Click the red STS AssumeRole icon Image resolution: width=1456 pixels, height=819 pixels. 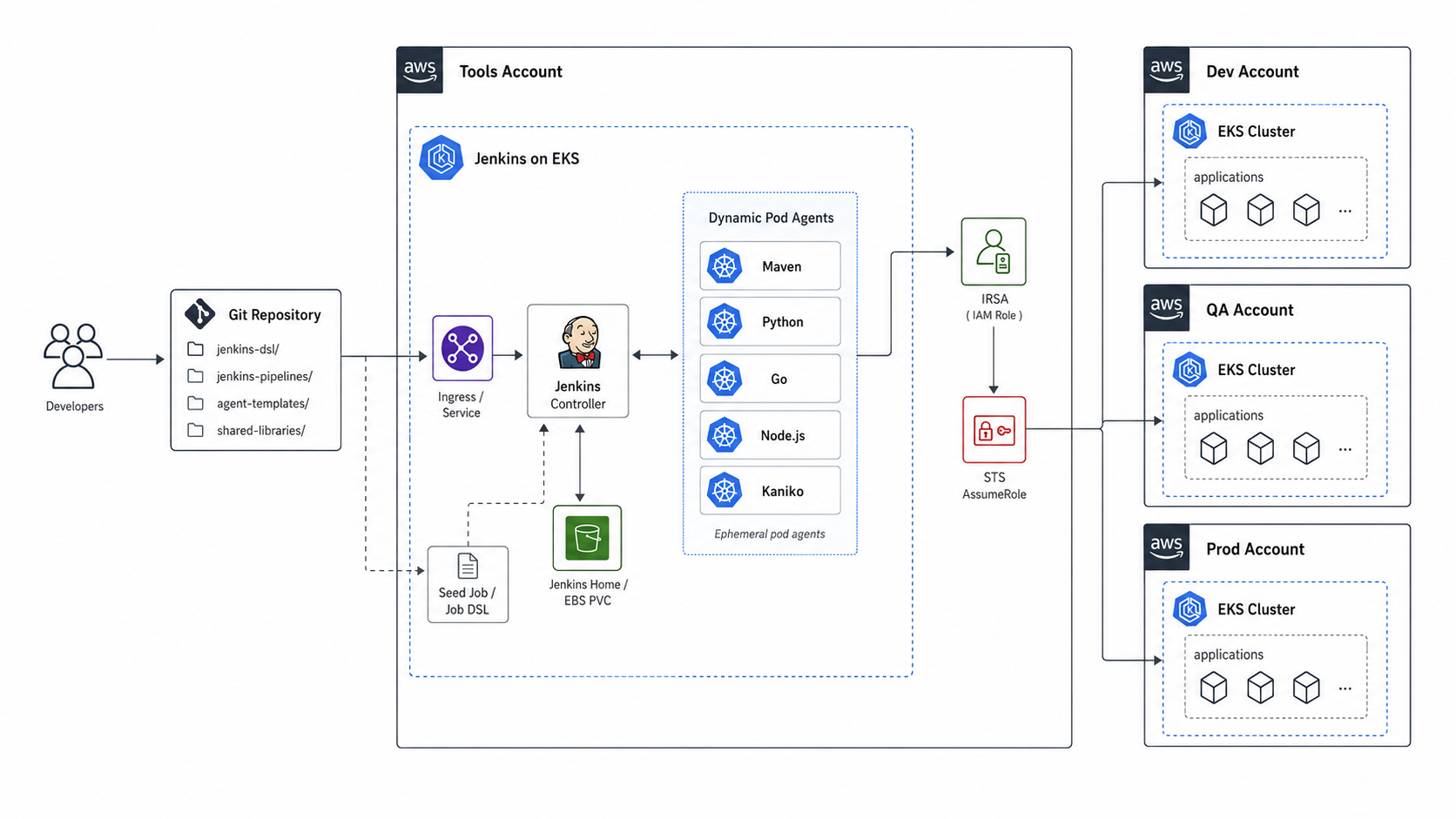994,430
